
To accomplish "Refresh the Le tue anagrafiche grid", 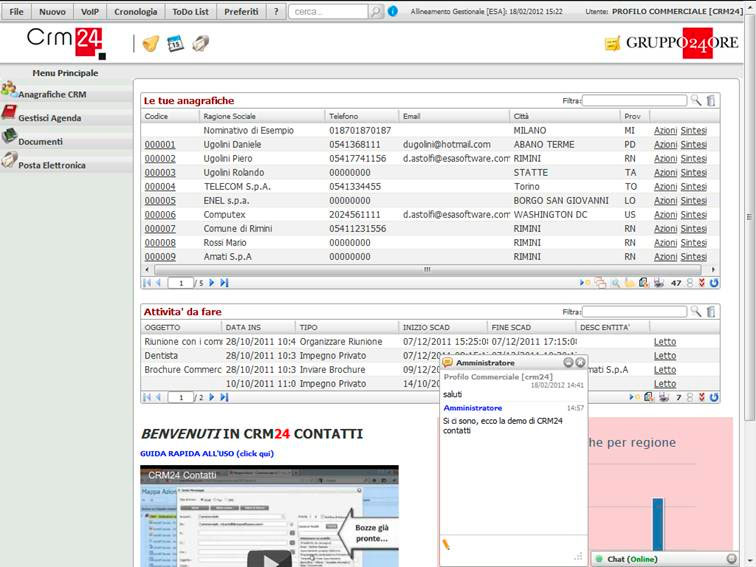I will (x=714, y=283).
